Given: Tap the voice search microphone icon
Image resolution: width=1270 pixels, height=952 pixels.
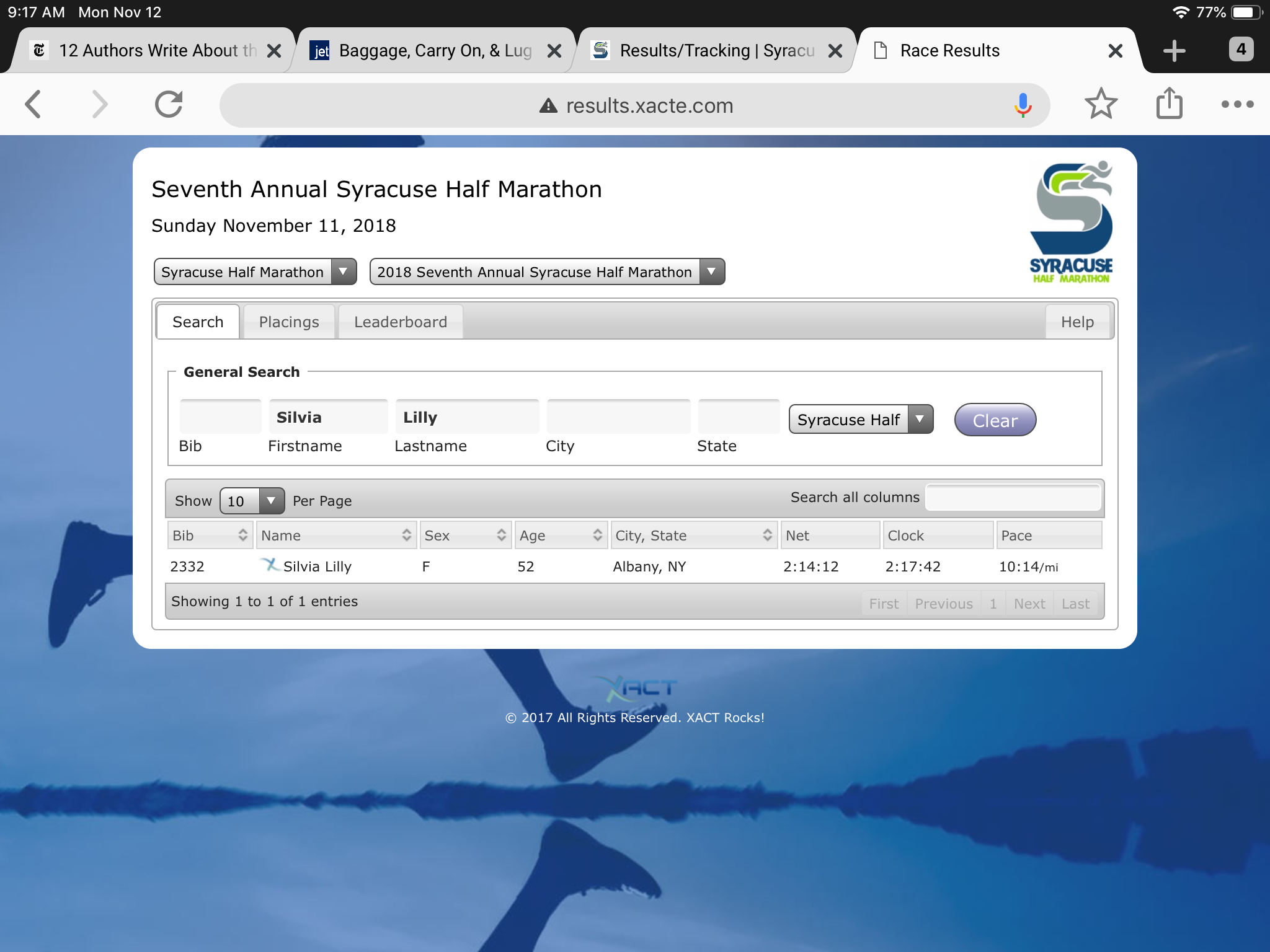Looking at the screenshot, I should point(1023,105).
